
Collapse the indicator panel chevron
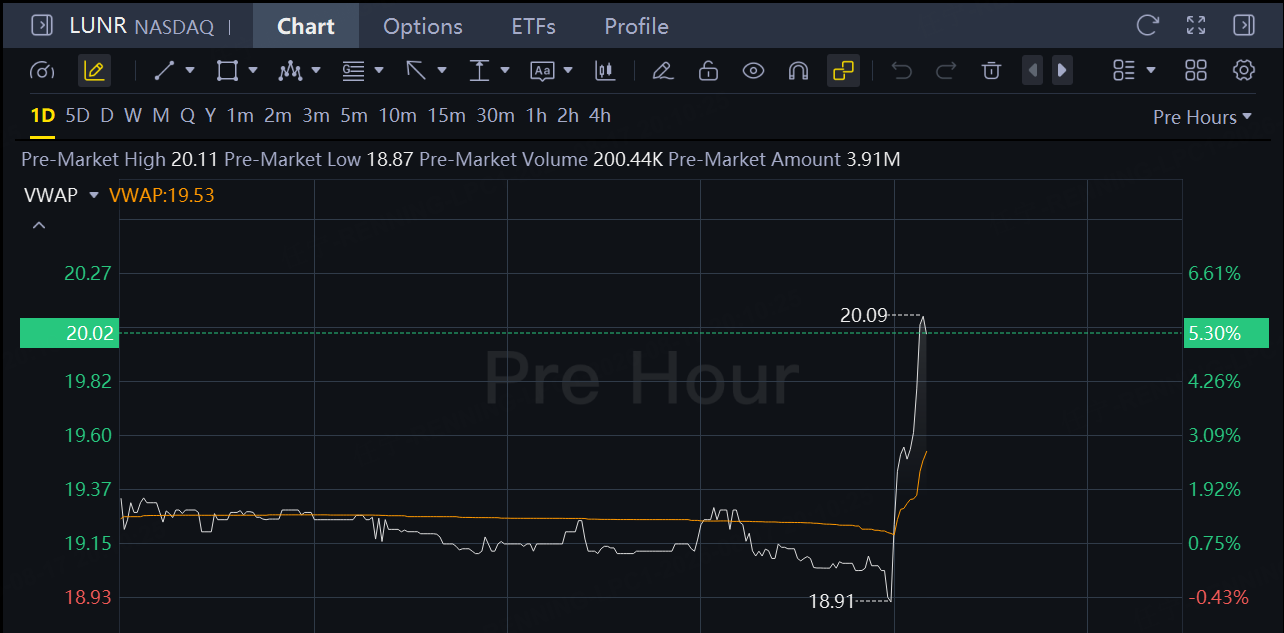(x=39, y=226)
